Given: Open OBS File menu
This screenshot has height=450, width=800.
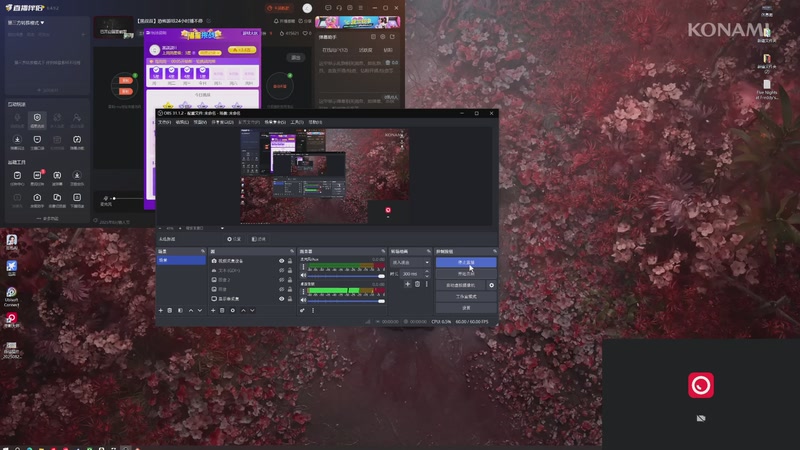Looking at the screenshot, I should point(164,122).
